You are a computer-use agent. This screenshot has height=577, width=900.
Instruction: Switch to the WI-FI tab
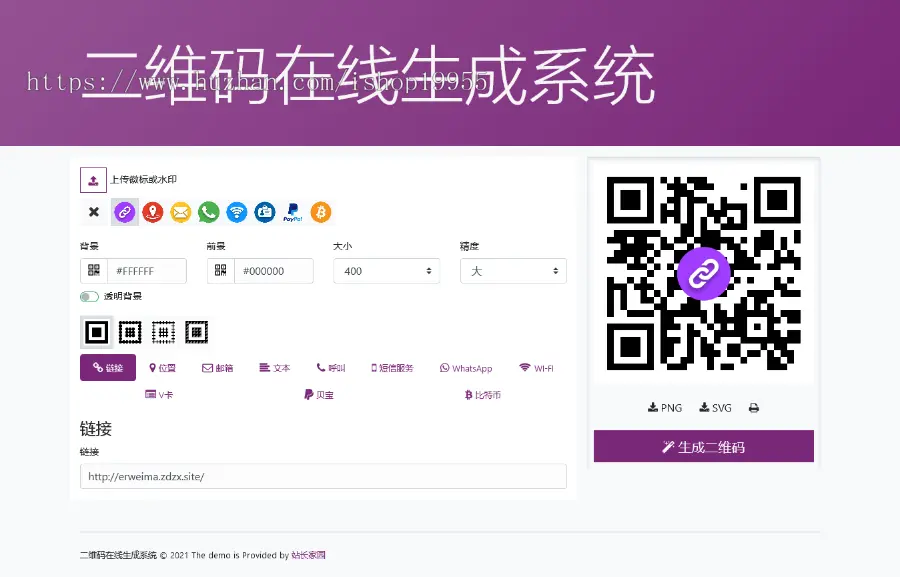click(536, 368)
